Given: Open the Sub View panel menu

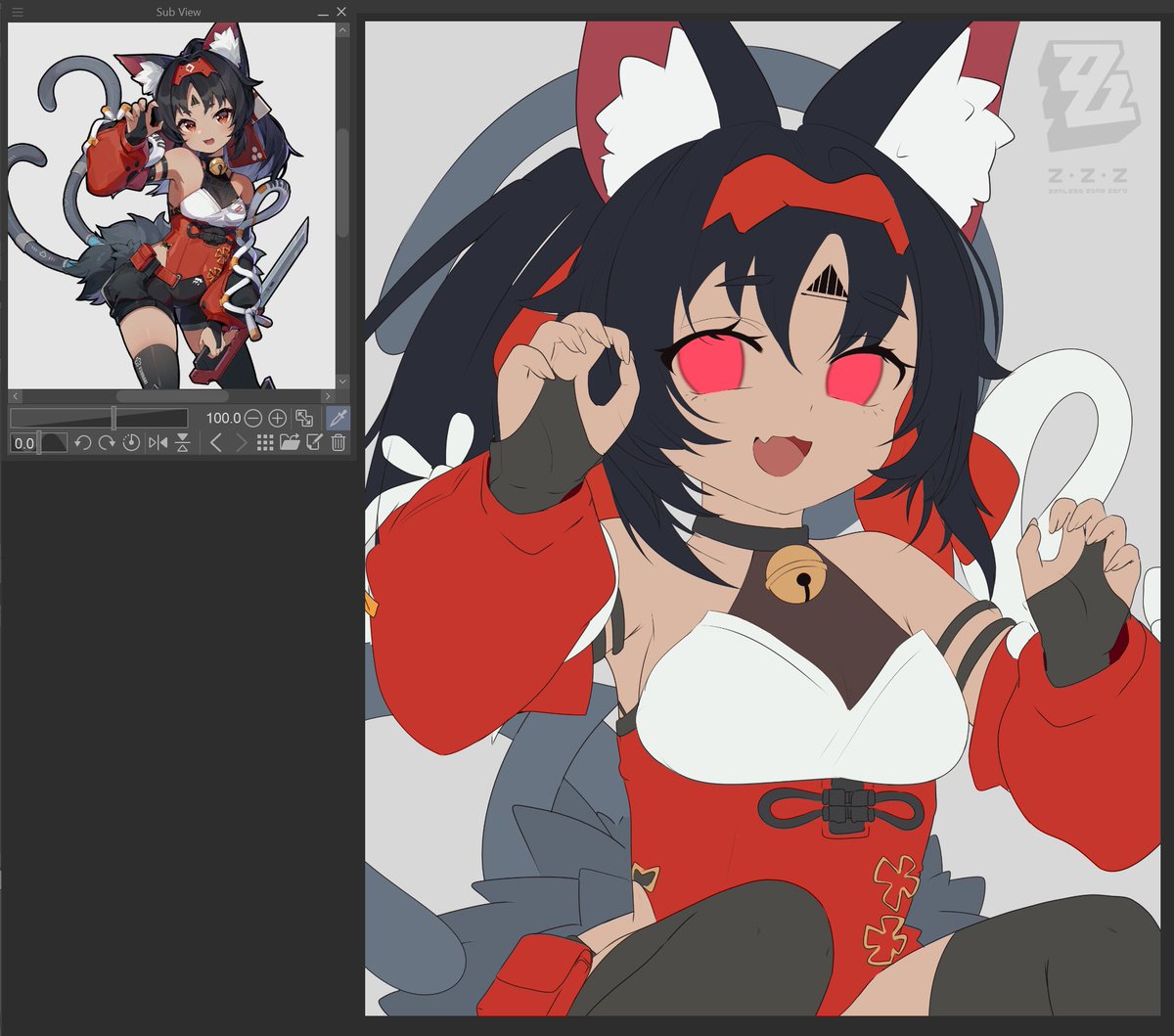Looking at the screenshot, I should point(17,12).
